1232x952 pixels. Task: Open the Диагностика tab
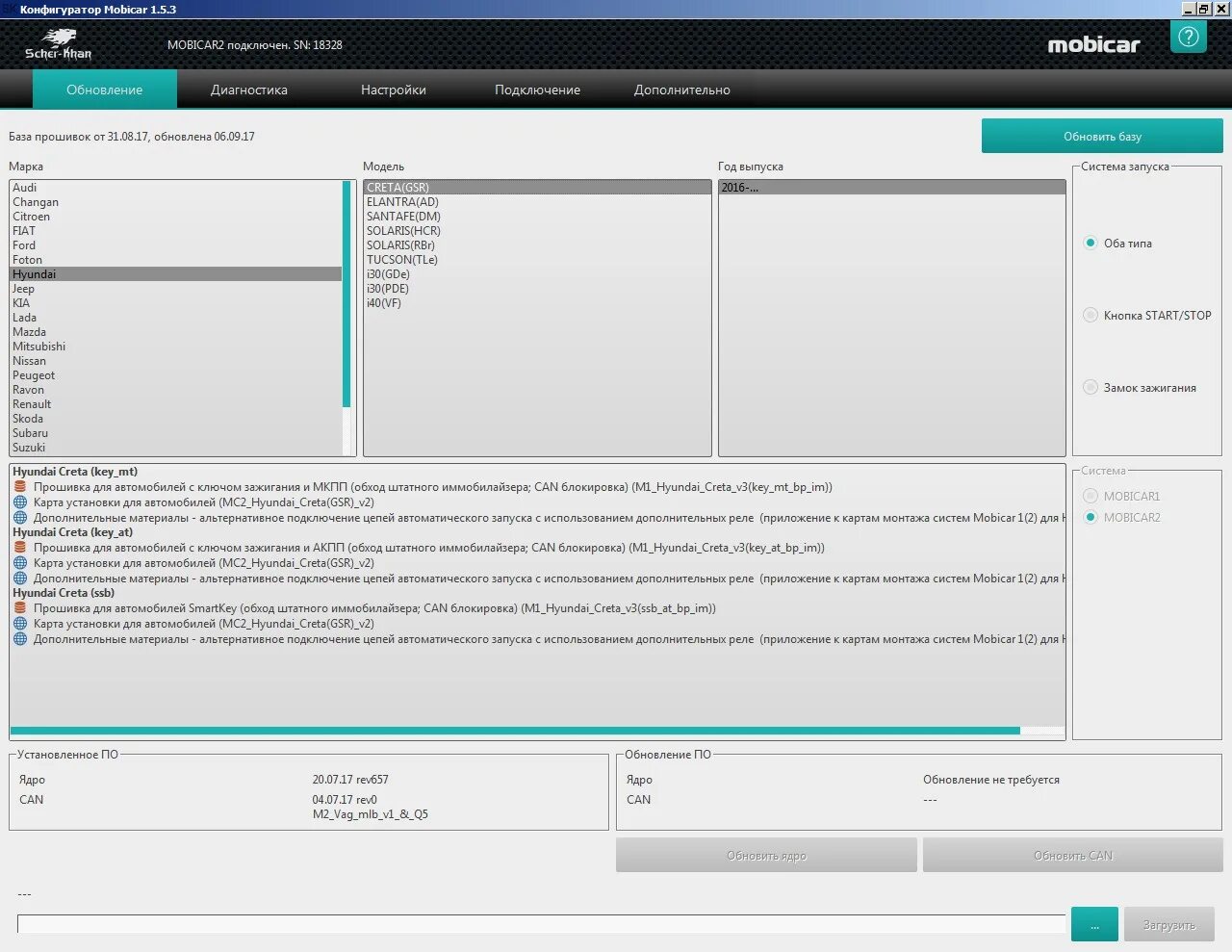(249, 90)
